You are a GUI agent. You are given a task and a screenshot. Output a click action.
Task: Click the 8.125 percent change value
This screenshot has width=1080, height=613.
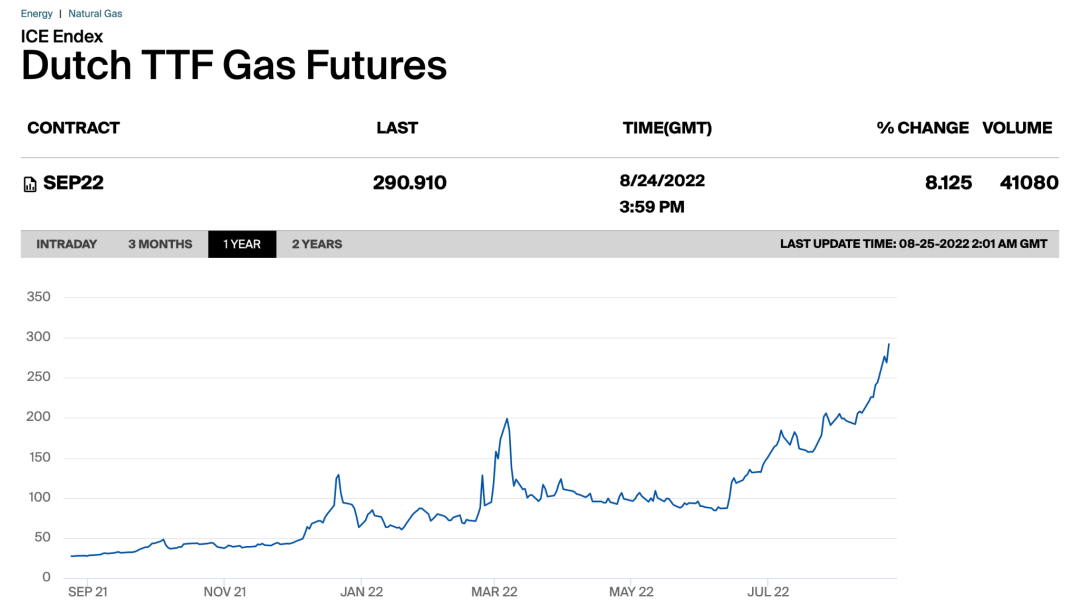pyautogui.click(x=948, y=183)
